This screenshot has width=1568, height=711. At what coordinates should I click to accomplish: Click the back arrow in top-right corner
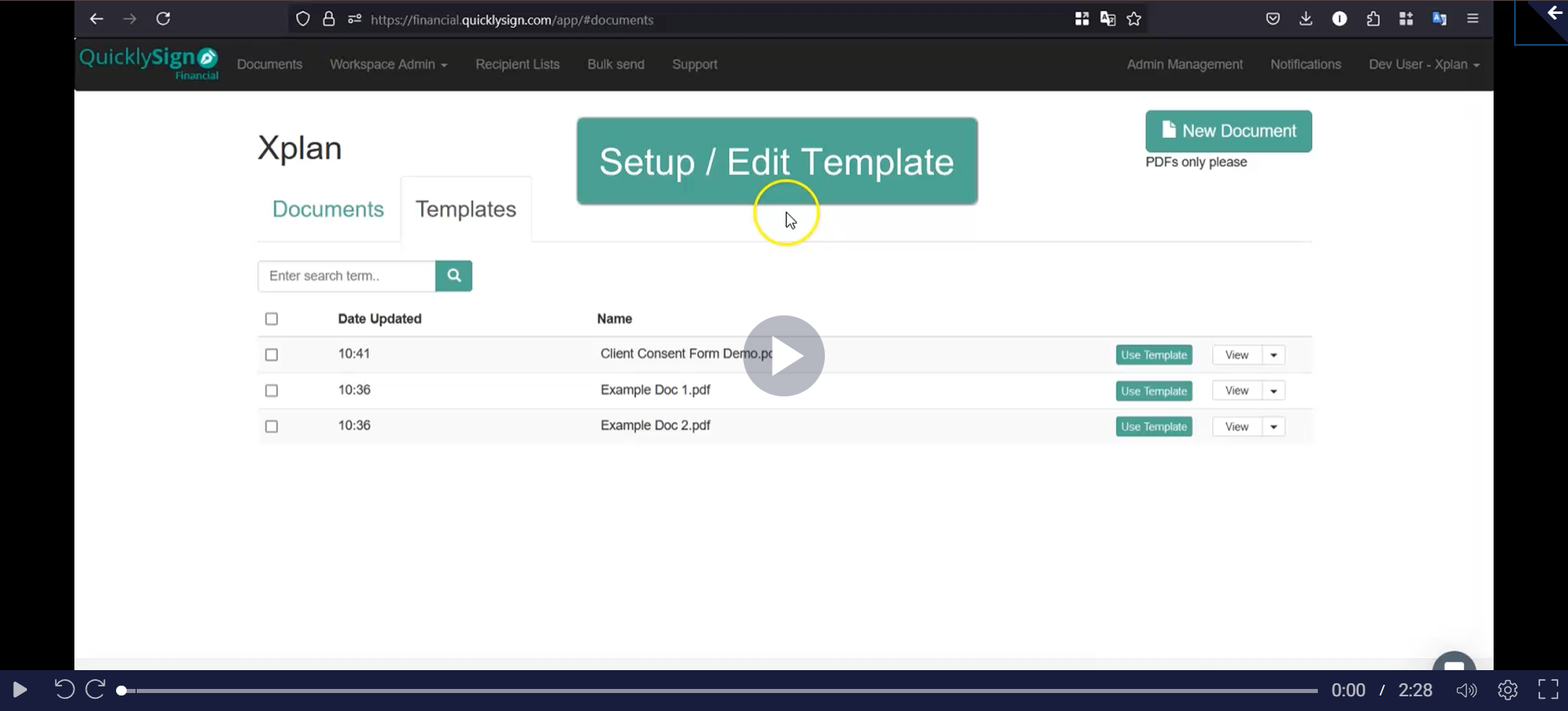pos(1554,13)
